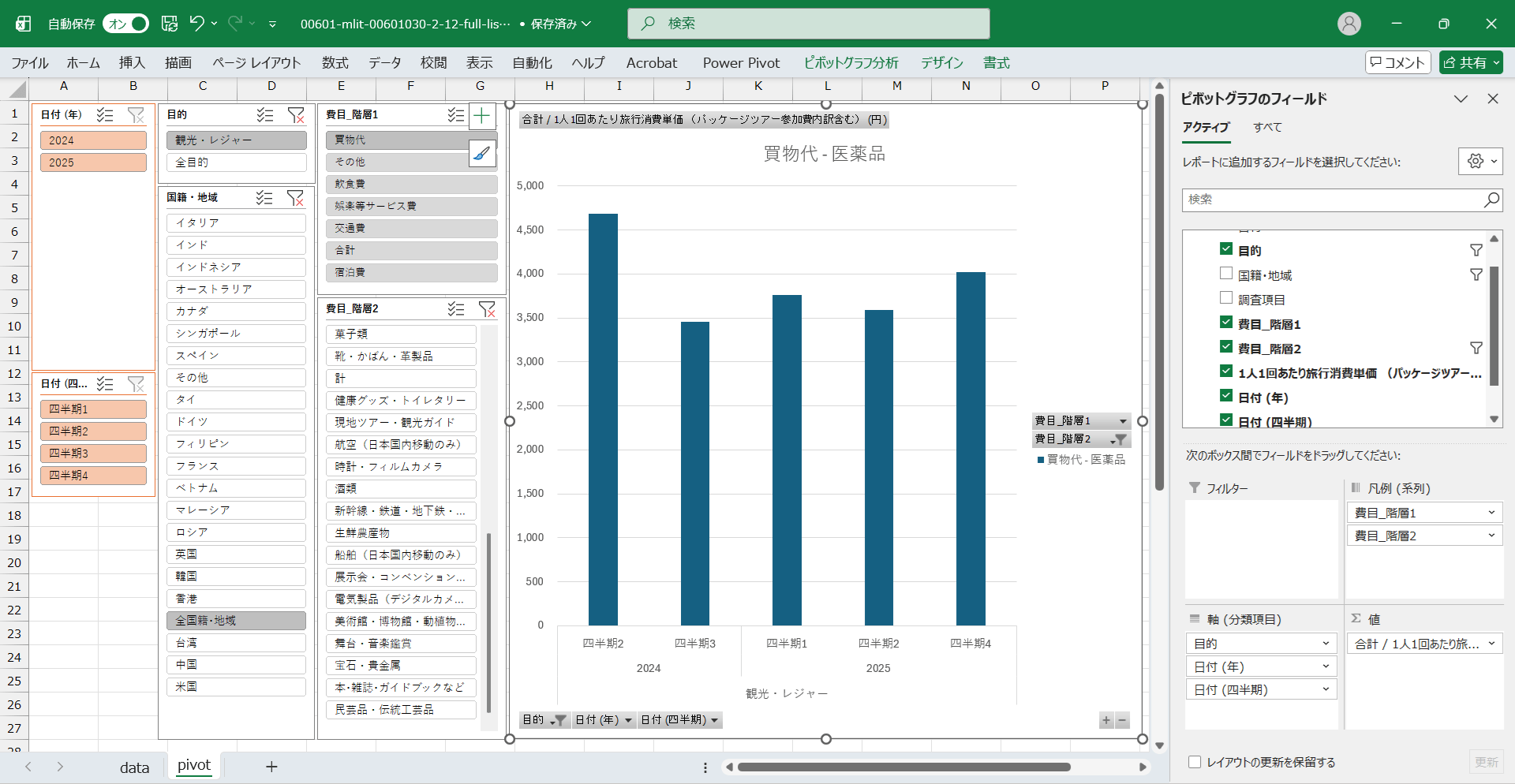Toggle multi-select on 国籍・地域 slicer
The width and height of the screenshot is (1515, 784).
pyautogui.click(x=264, y=198)
